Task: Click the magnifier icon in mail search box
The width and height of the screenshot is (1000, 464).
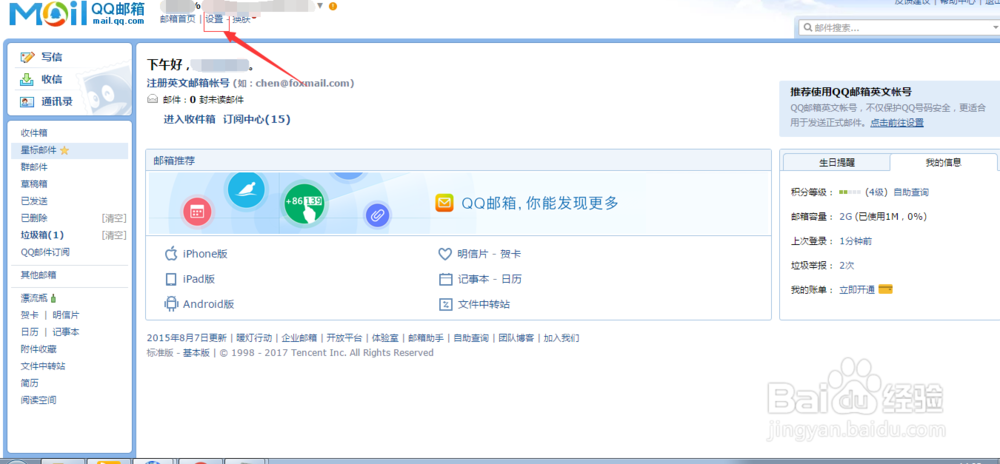Action: (x=809, y=27)
